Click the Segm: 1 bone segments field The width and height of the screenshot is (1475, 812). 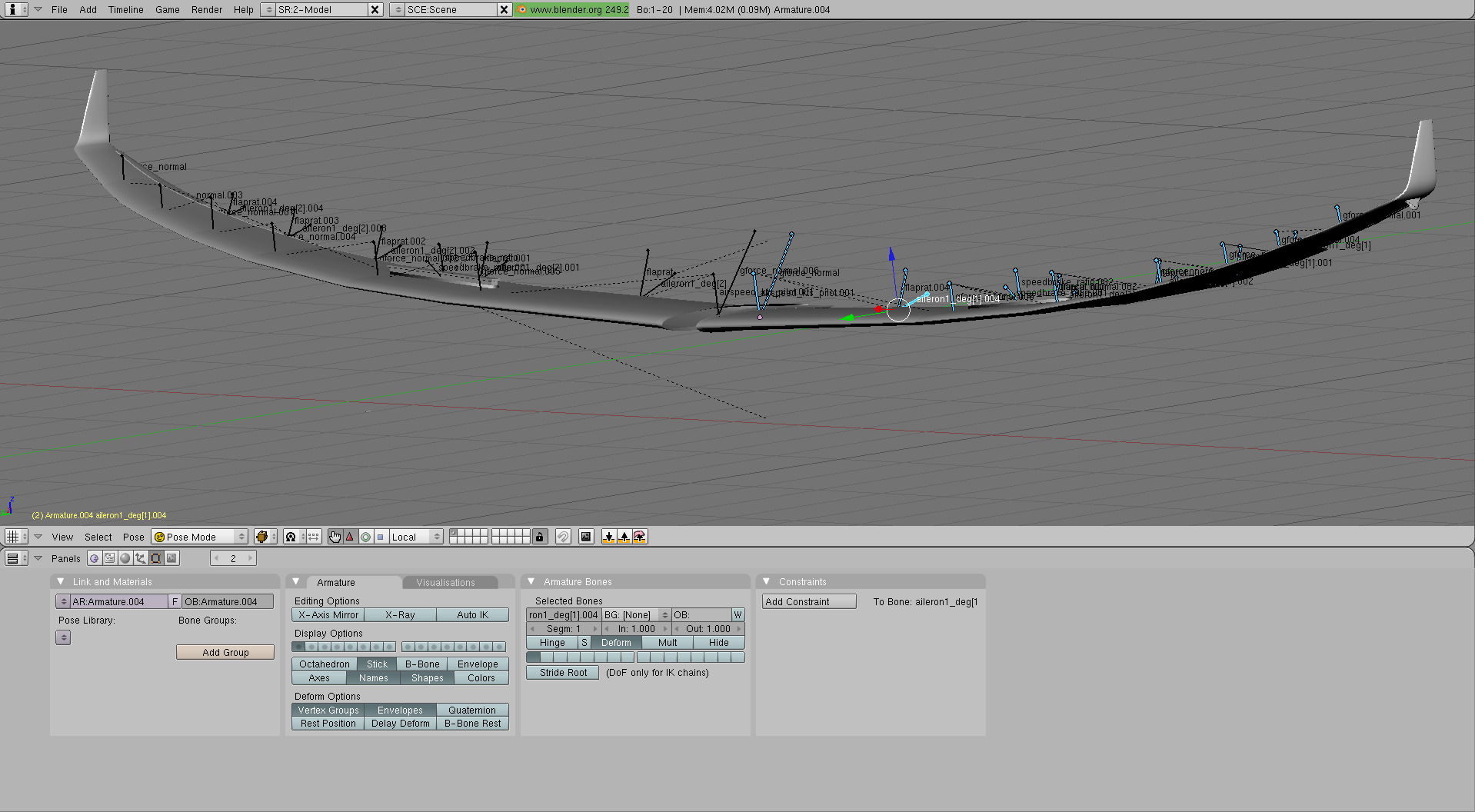(564, 629)
